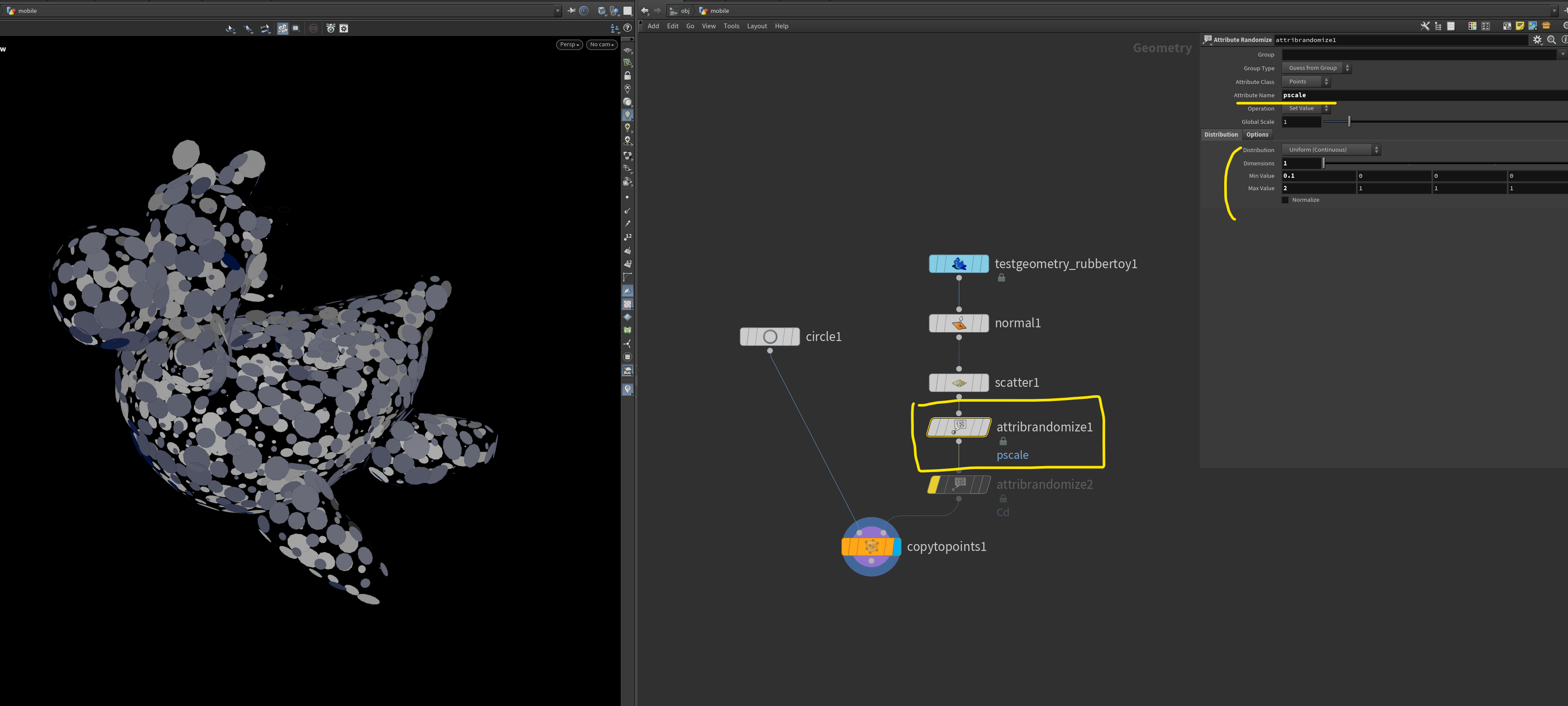The width and height of the screenshot is (1568, 706).
Task: Open the scene view path dropdown arrow
Action: point(558,10)
